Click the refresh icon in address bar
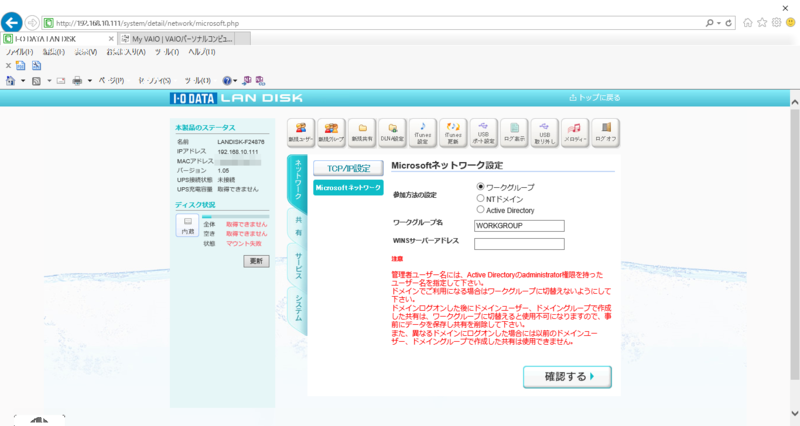The image size is (800, 426). pos(729,23)
